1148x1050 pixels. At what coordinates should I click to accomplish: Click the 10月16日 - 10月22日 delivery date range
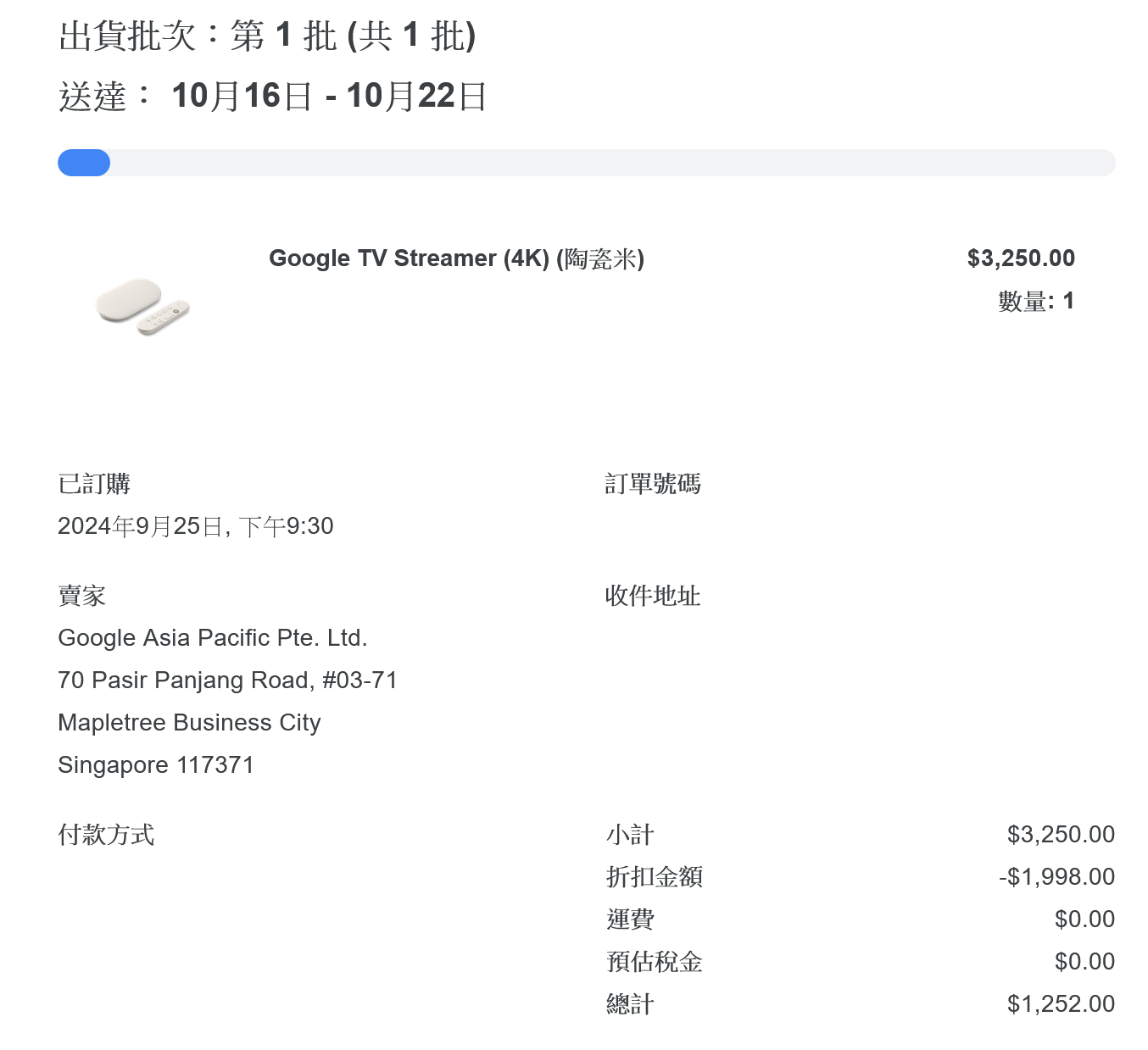(329, 96)
